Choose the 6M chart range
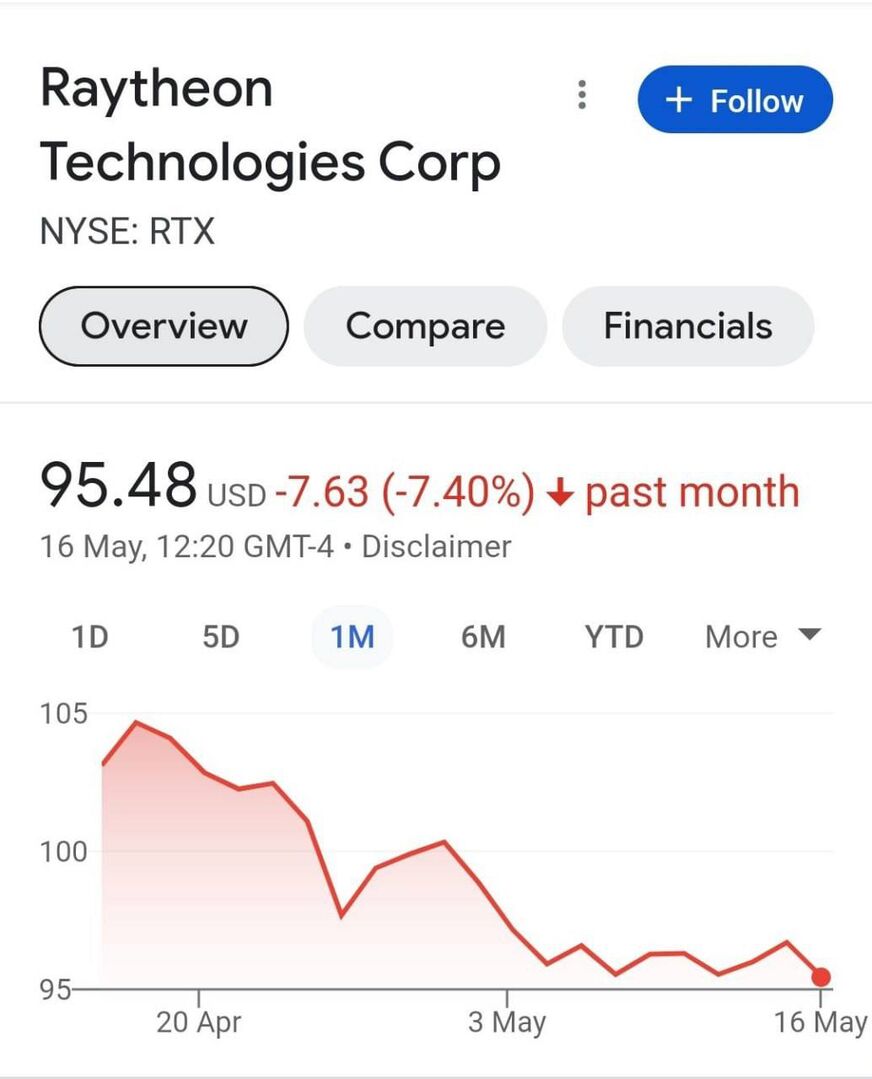The height and width of the screenshot is (1079, 872). [483, 637]
